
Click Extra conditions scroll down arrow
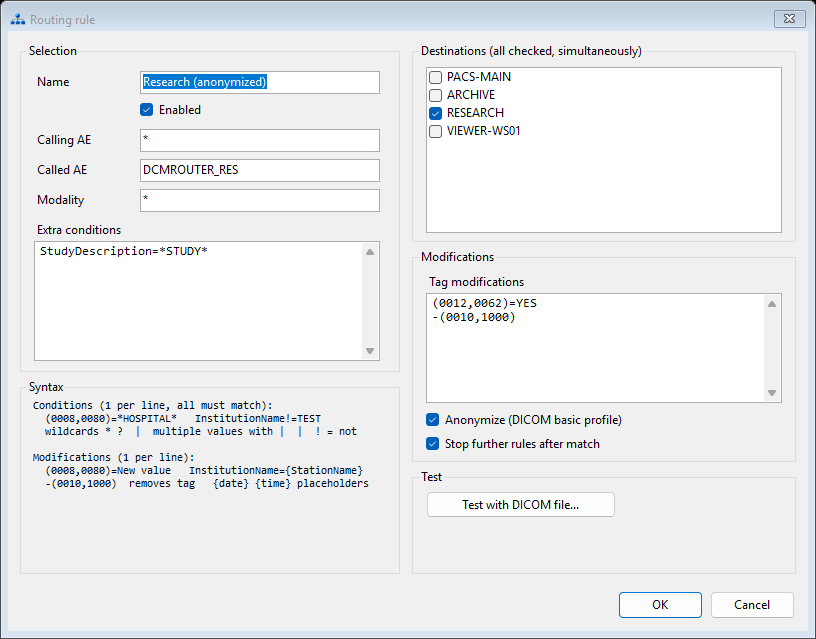pos(370,351)
